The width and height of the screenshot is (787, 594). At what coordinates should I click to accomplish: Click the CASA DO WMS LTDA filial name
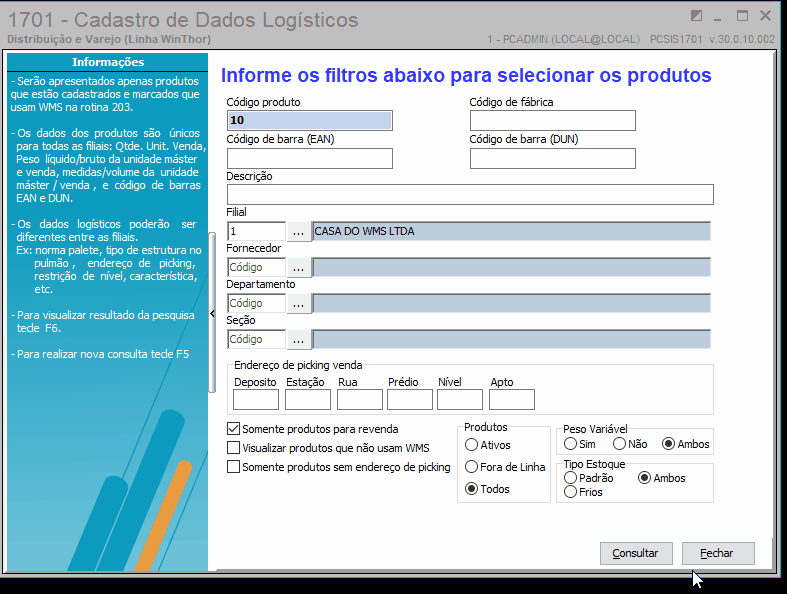(x=511, y=231)
